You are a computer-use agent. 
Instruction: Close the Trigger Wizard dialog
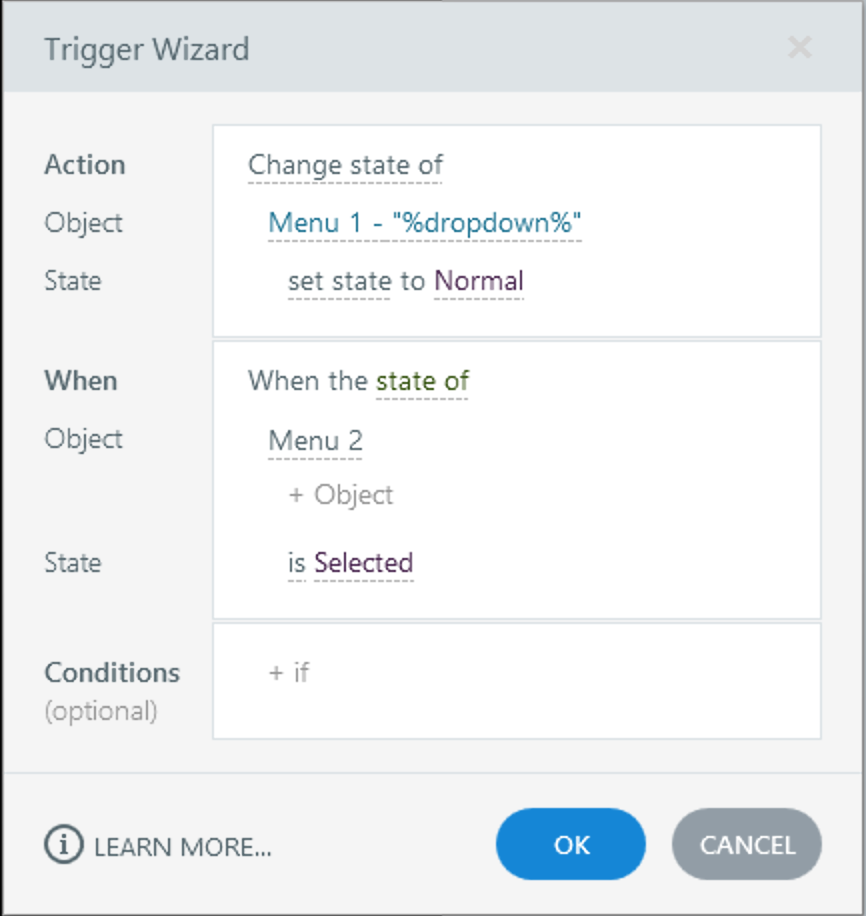tap(799, 47)
